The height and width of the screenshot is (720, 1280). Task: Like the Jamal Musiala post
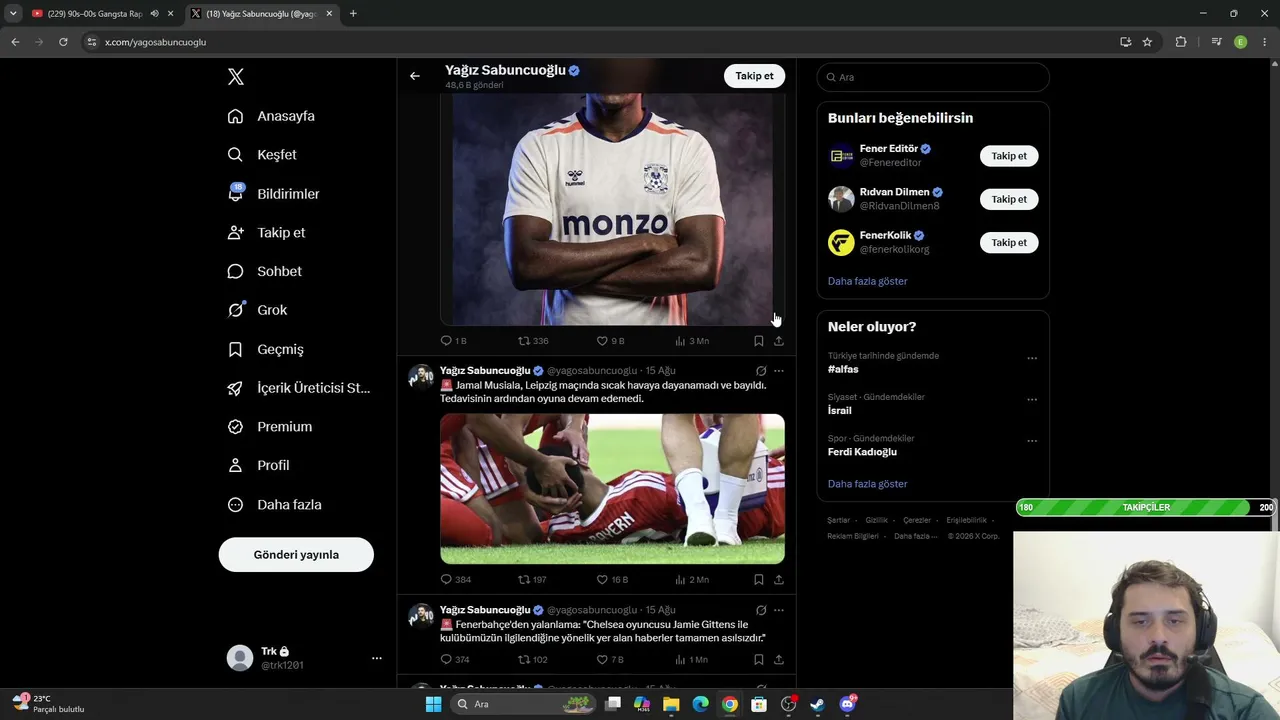[x=612, y=580]
